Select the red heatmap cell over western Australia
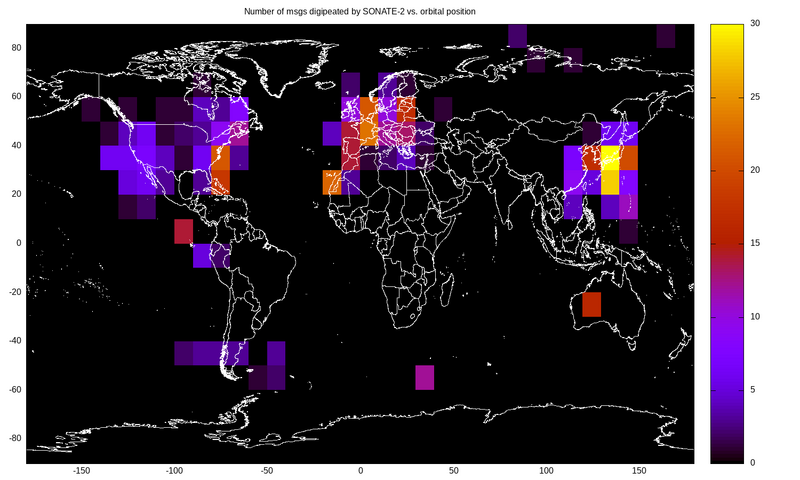The width and height of the screenshot is (800, 480). point(592,304)
